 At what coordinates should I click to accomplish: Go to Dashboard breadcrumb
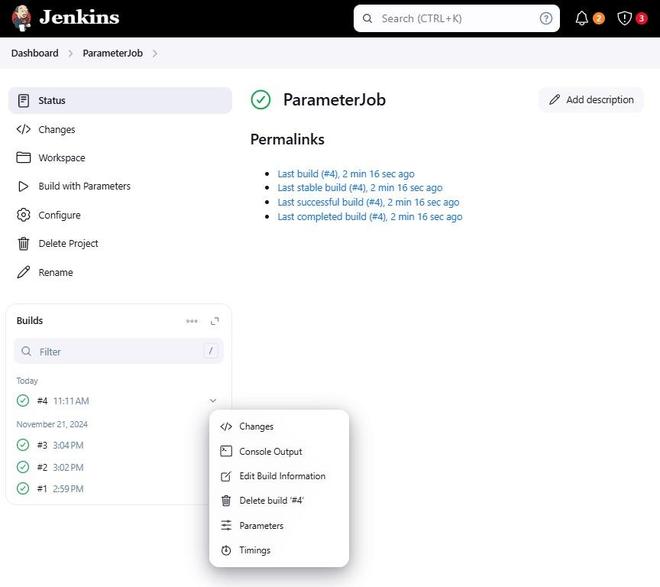tap(35, 53)
